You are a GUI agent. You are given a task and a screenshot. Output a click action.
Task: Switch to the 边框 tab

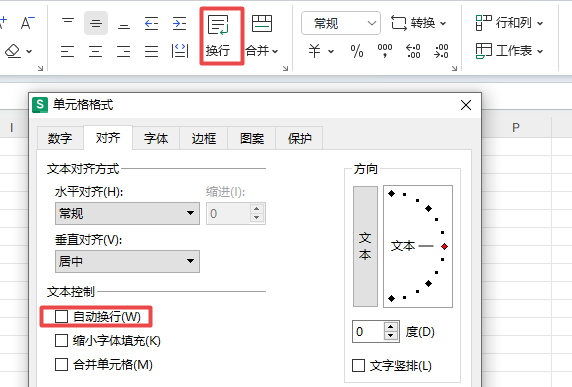204,139
